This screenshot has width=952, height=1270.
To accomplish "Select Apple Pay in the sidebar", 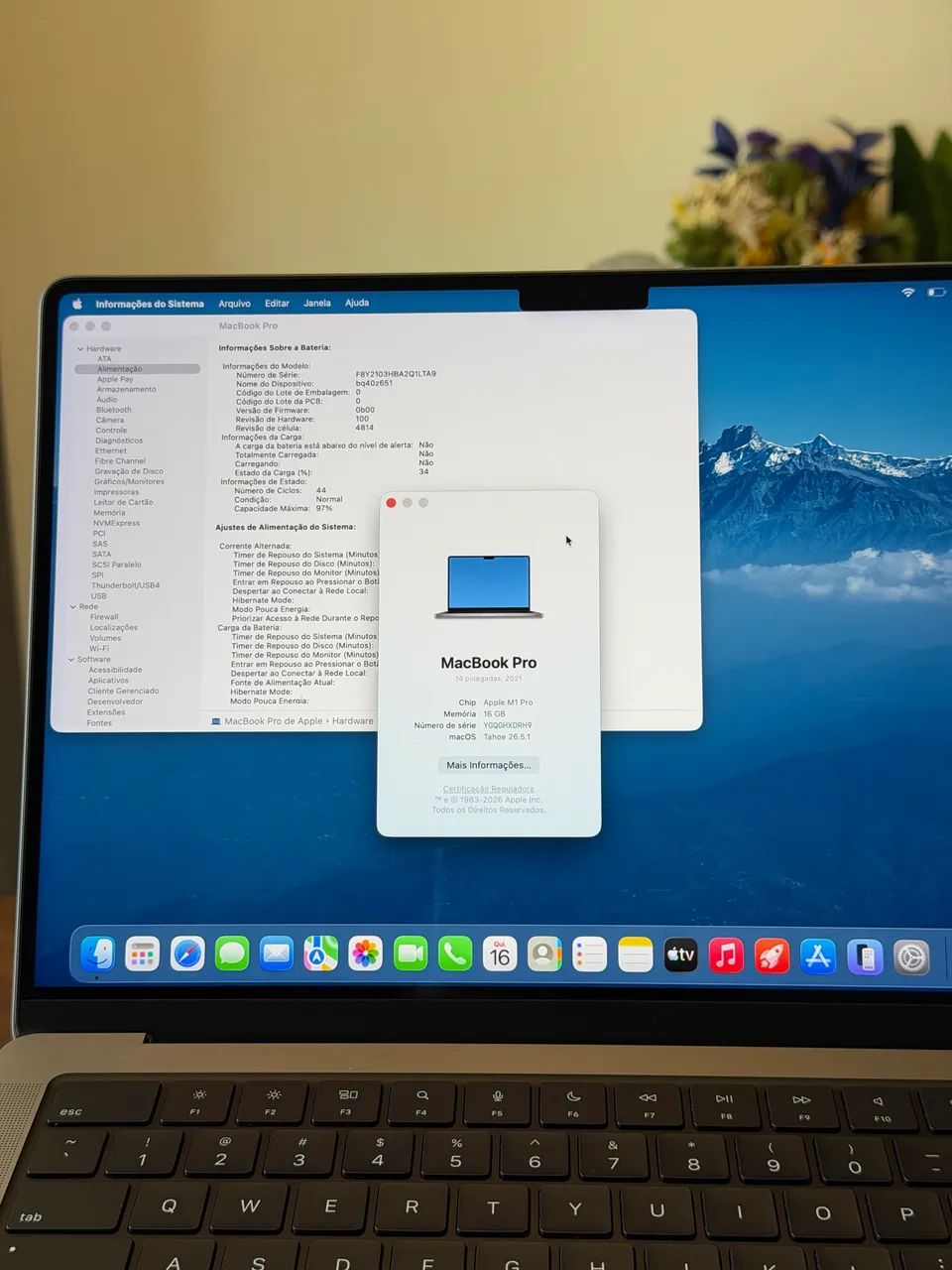I will tap(115, 379).
